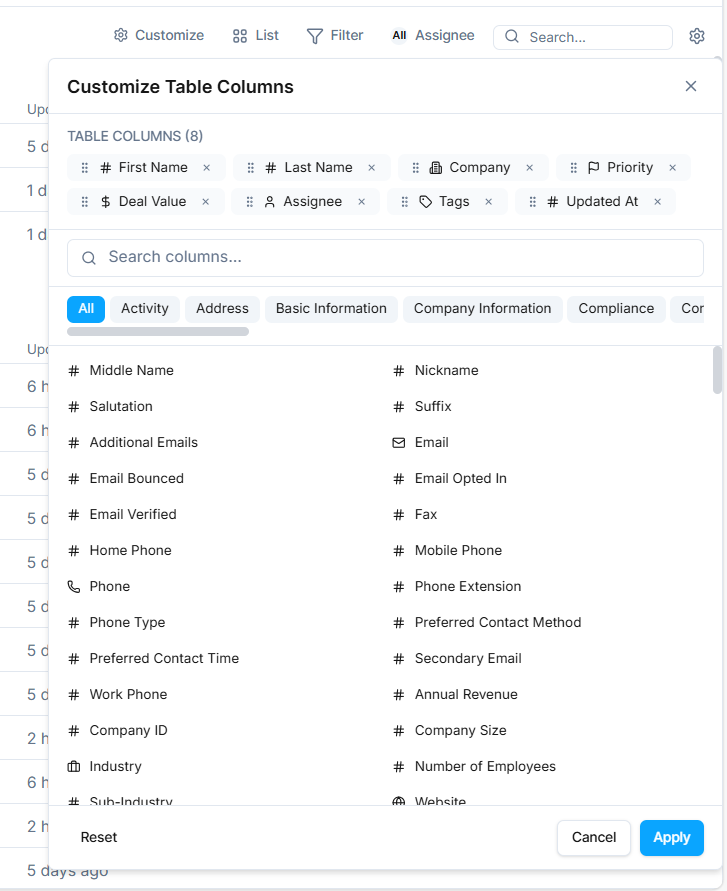727x891 pixels.
Task: Add the Phone column option
Action: [x=109, y=586]
